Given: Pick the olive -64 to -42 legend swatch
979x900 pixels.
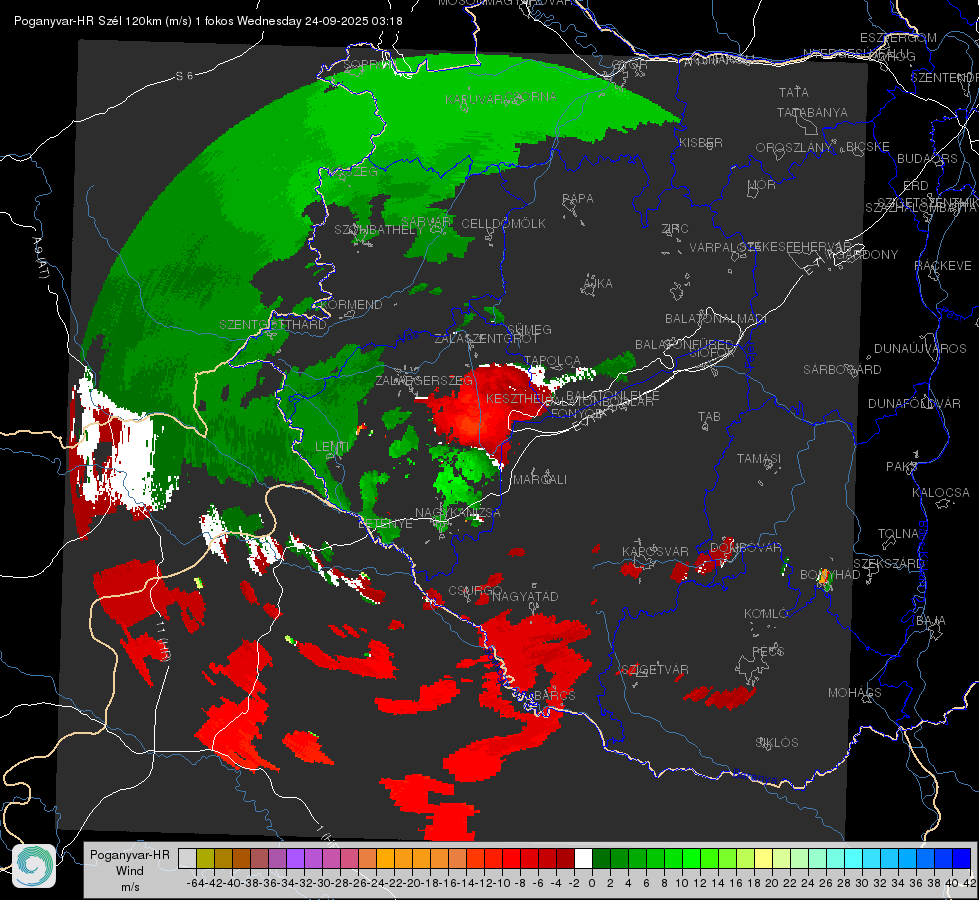Looking at the screenshot, I should coord(205,858).
